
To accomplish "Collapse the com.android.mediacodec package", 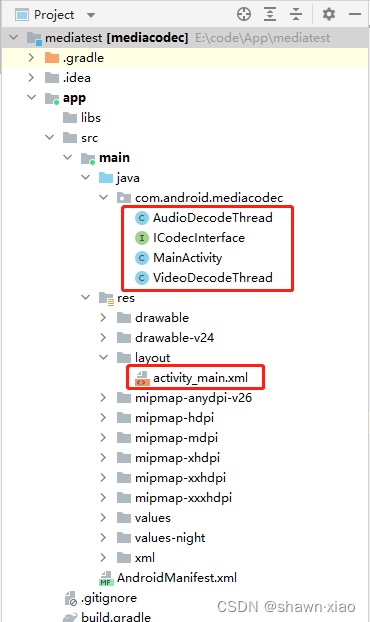I will click(104, 197).
